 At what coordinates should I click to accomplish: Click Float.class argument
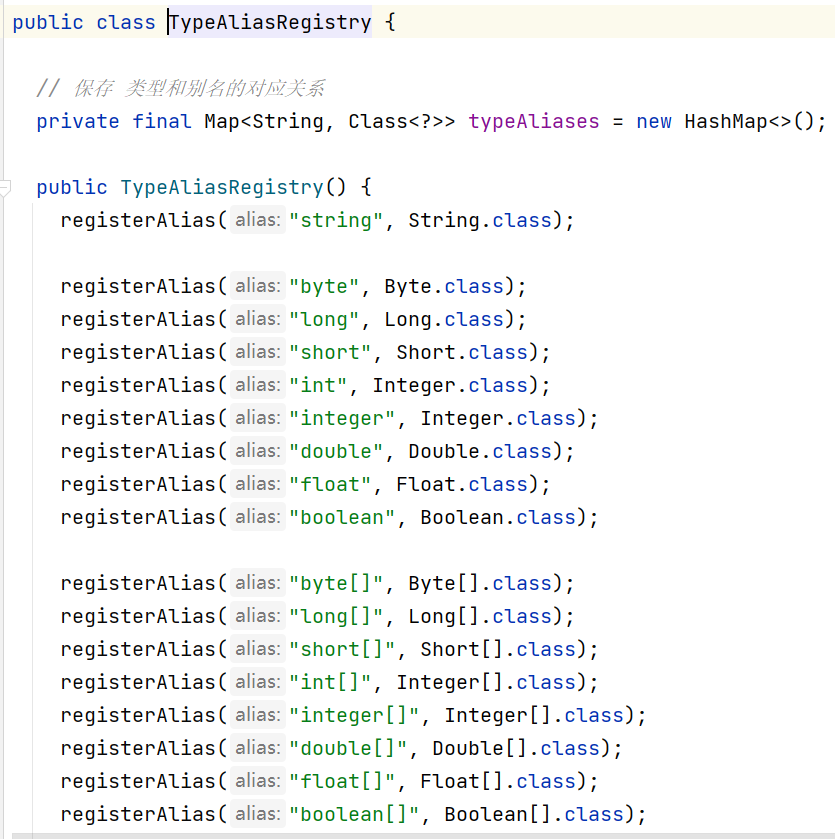point(462,485)
